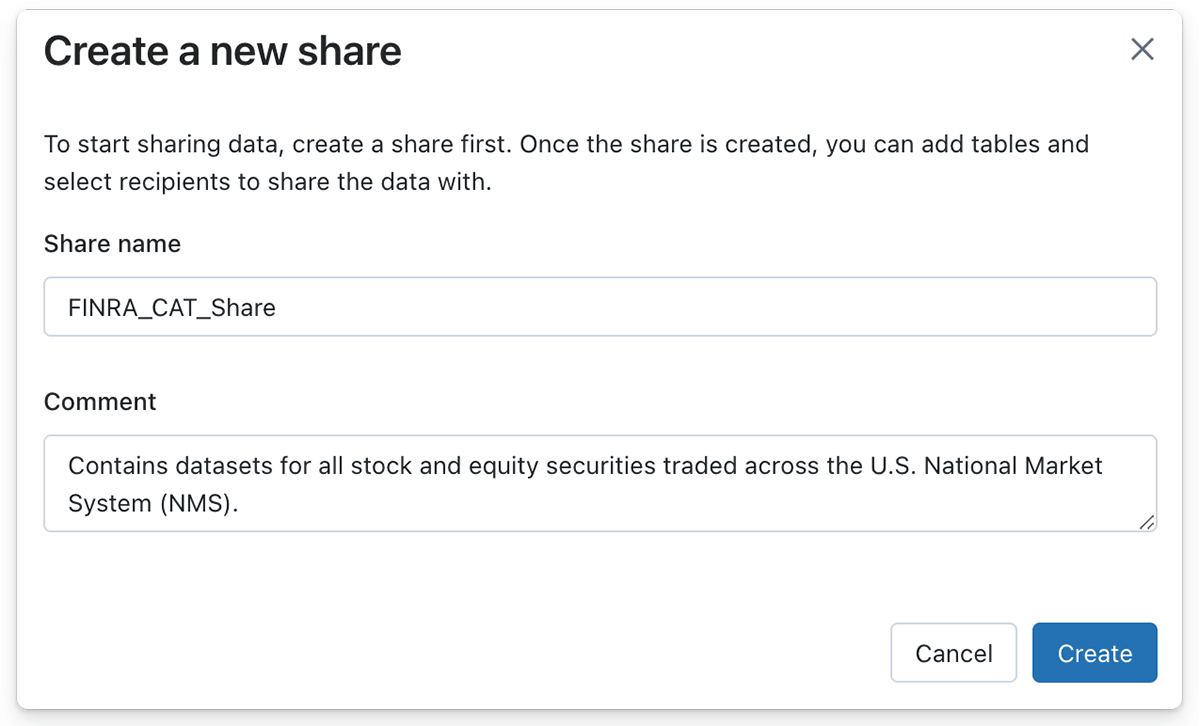Image resolution: width=1200 pixels, height=726 pixels.
Task: Click the blue Create button
Action: [x=1094, y=653]
